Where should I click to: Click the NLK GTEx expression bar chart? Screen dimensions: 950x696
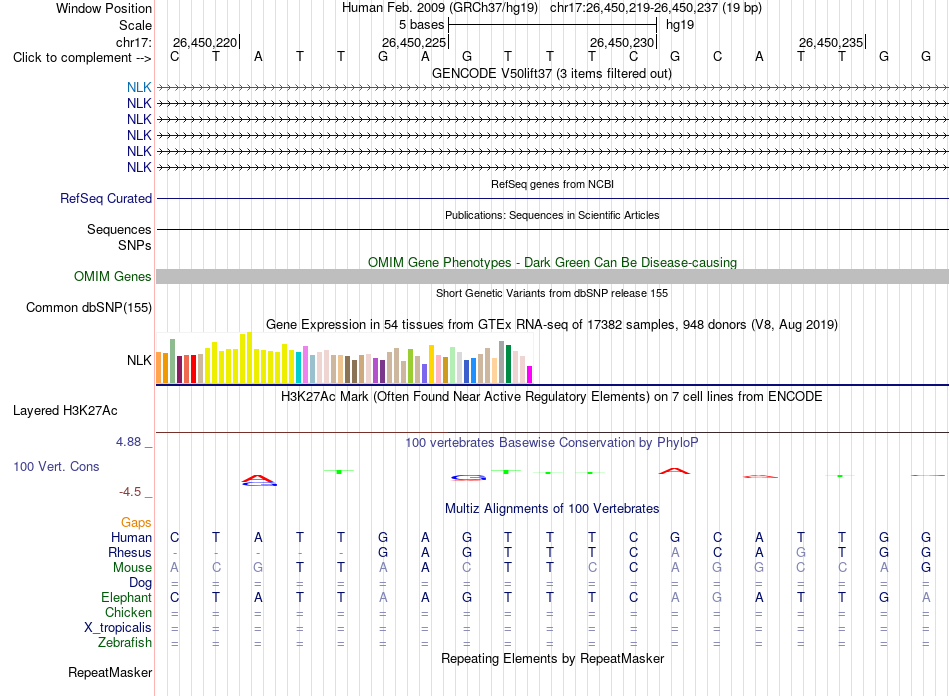point(344,357)
